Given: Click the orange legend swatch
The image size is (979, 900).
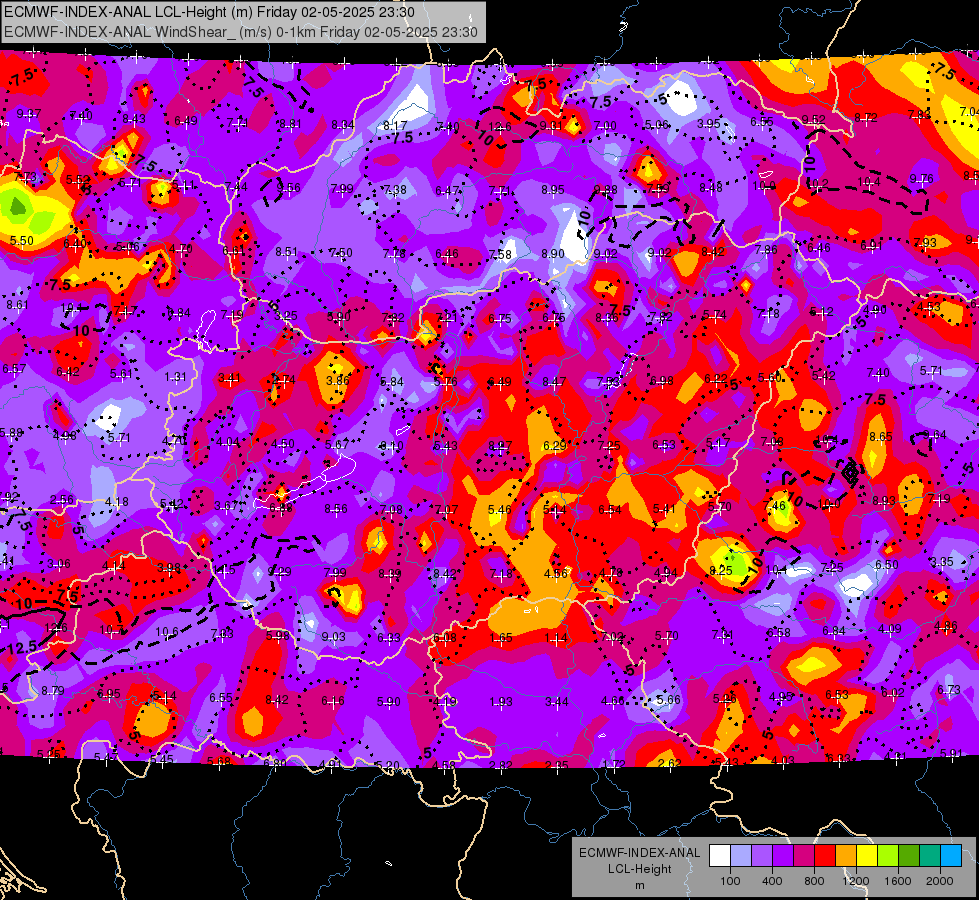Looking at the screenshot, I should pos(846,856).
